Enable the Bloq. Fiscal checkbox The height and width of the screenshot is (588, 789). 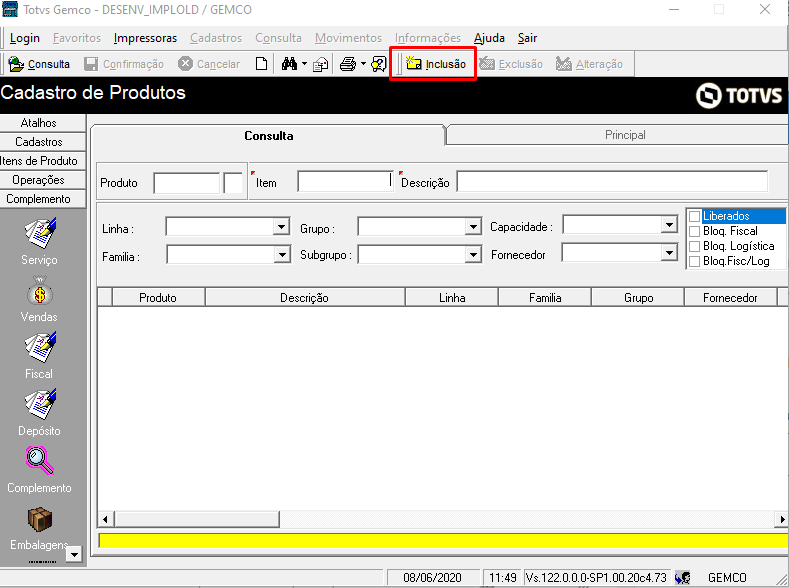point(694,231)
